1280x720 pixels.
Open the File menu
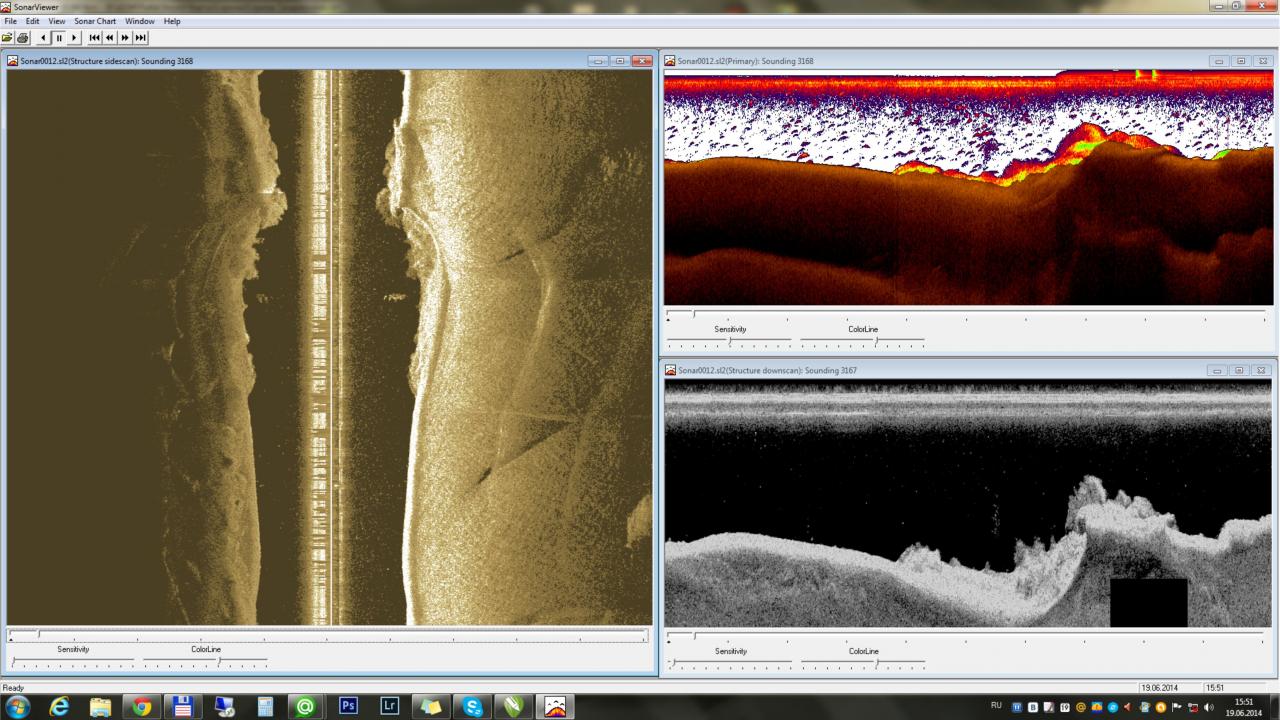click(11, 21)
